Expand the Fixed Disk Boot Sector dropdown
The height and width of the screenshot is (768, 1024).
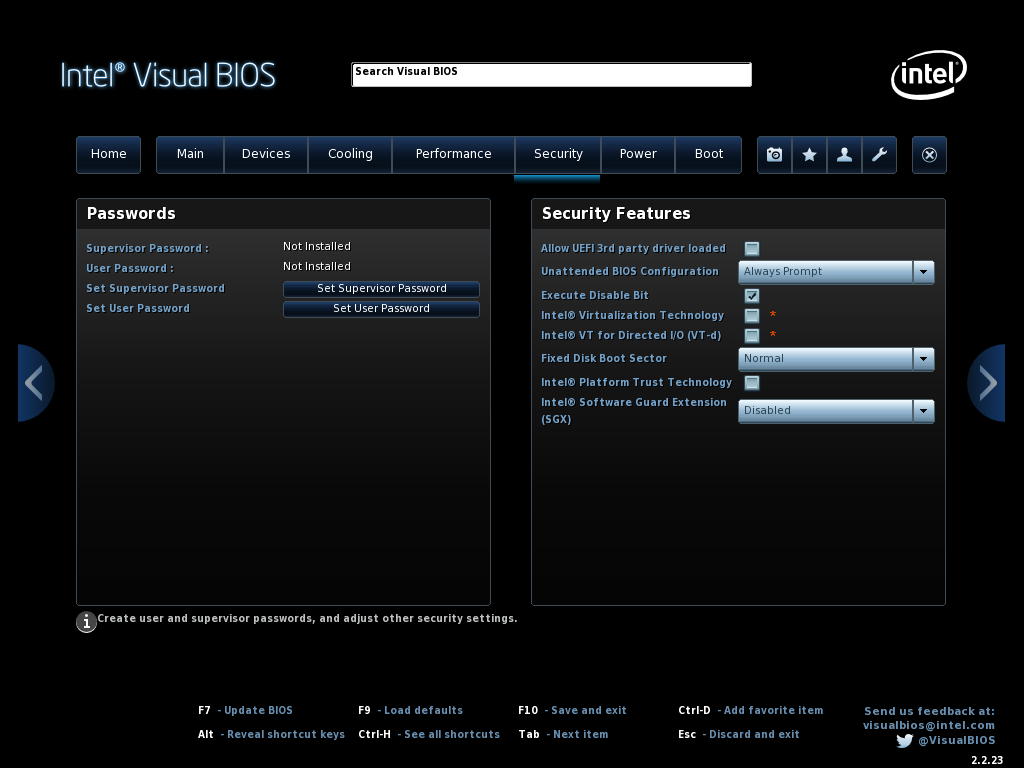tap(836, 359)
